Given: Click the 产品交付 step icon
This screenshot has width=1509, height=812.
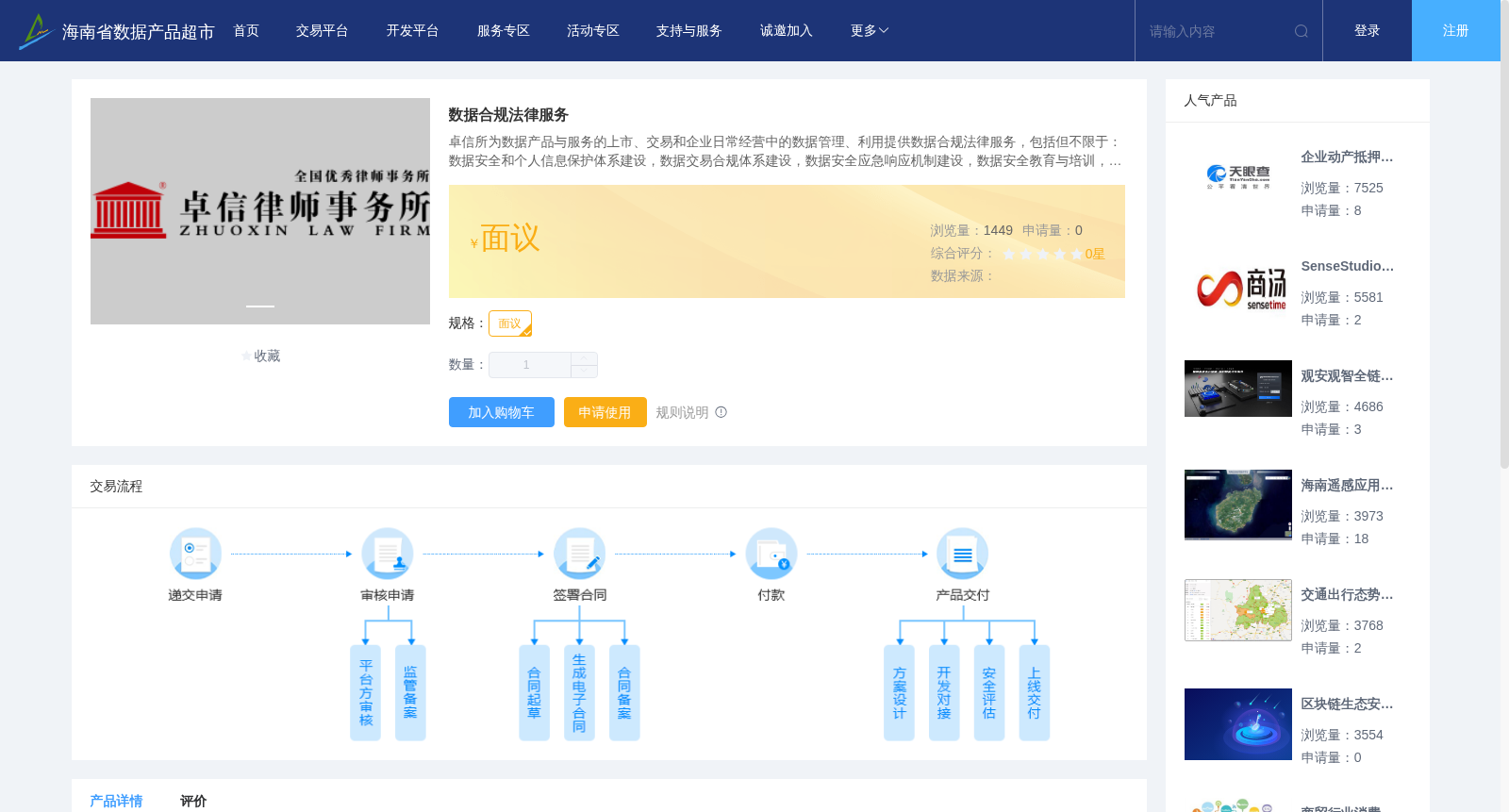Looking at the screenshot, I should pos(963,554).
